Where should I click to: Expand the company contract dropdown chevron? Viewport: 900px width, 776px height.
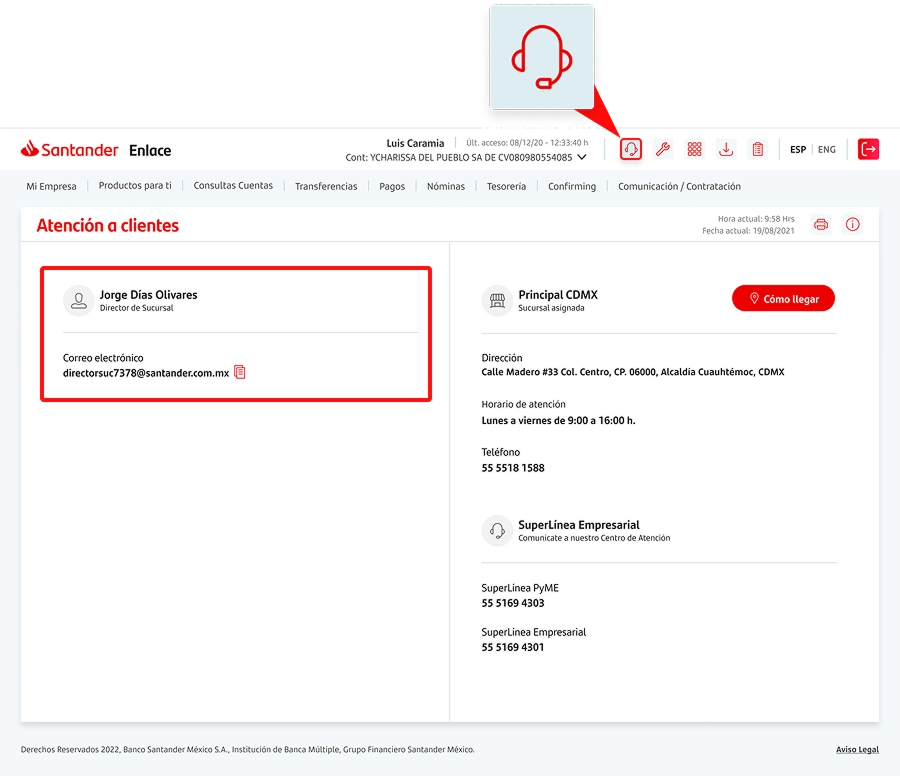[582, 157]
